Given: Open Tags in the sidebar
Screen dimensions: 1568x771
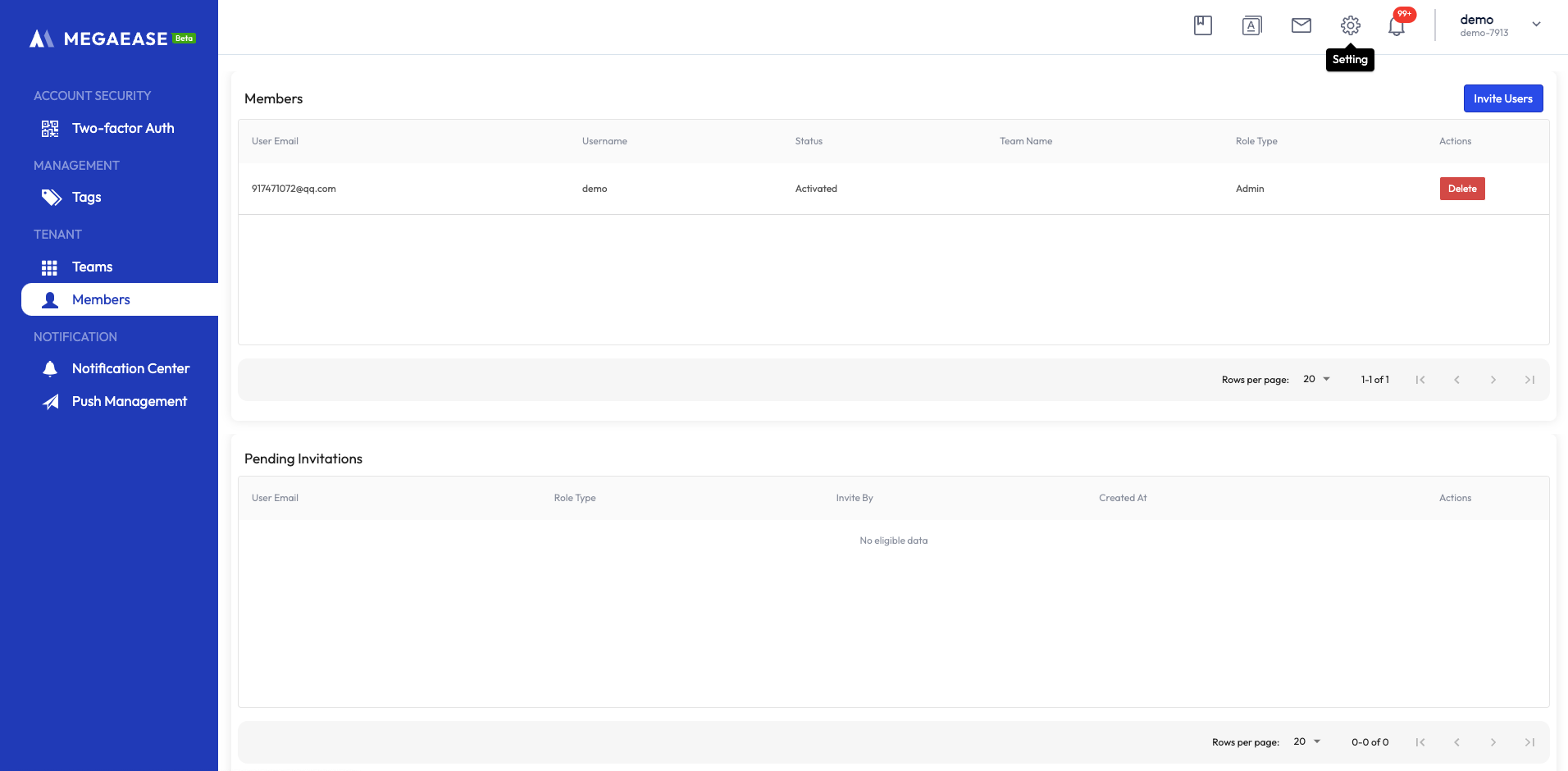Looking at the screenshot, I should [86, 197].
